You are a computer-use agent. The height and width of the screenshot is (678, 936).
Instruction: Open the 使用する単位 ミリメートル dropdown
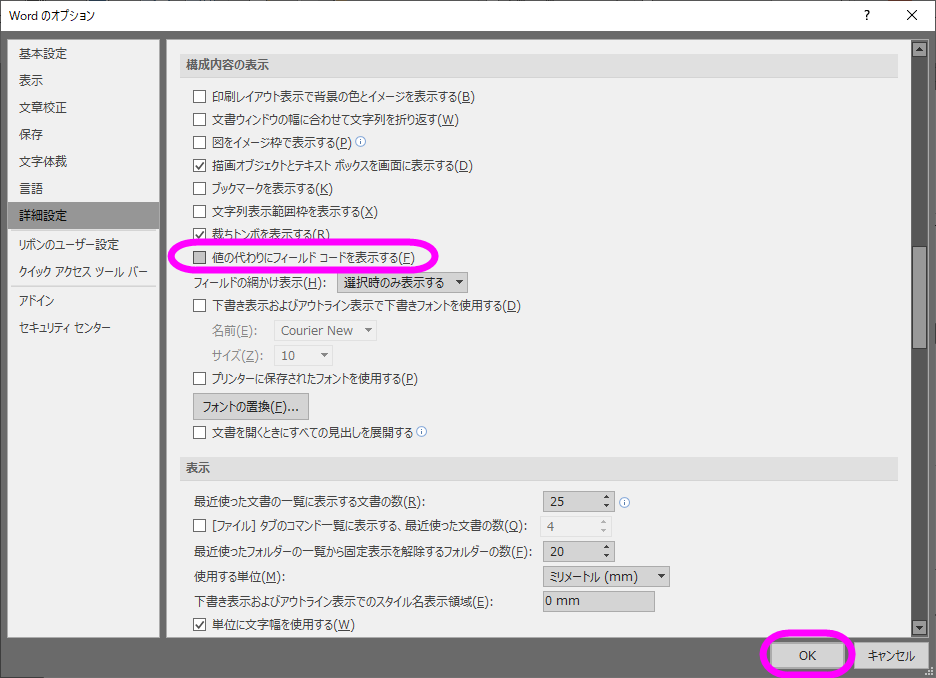tap(606, 577)
